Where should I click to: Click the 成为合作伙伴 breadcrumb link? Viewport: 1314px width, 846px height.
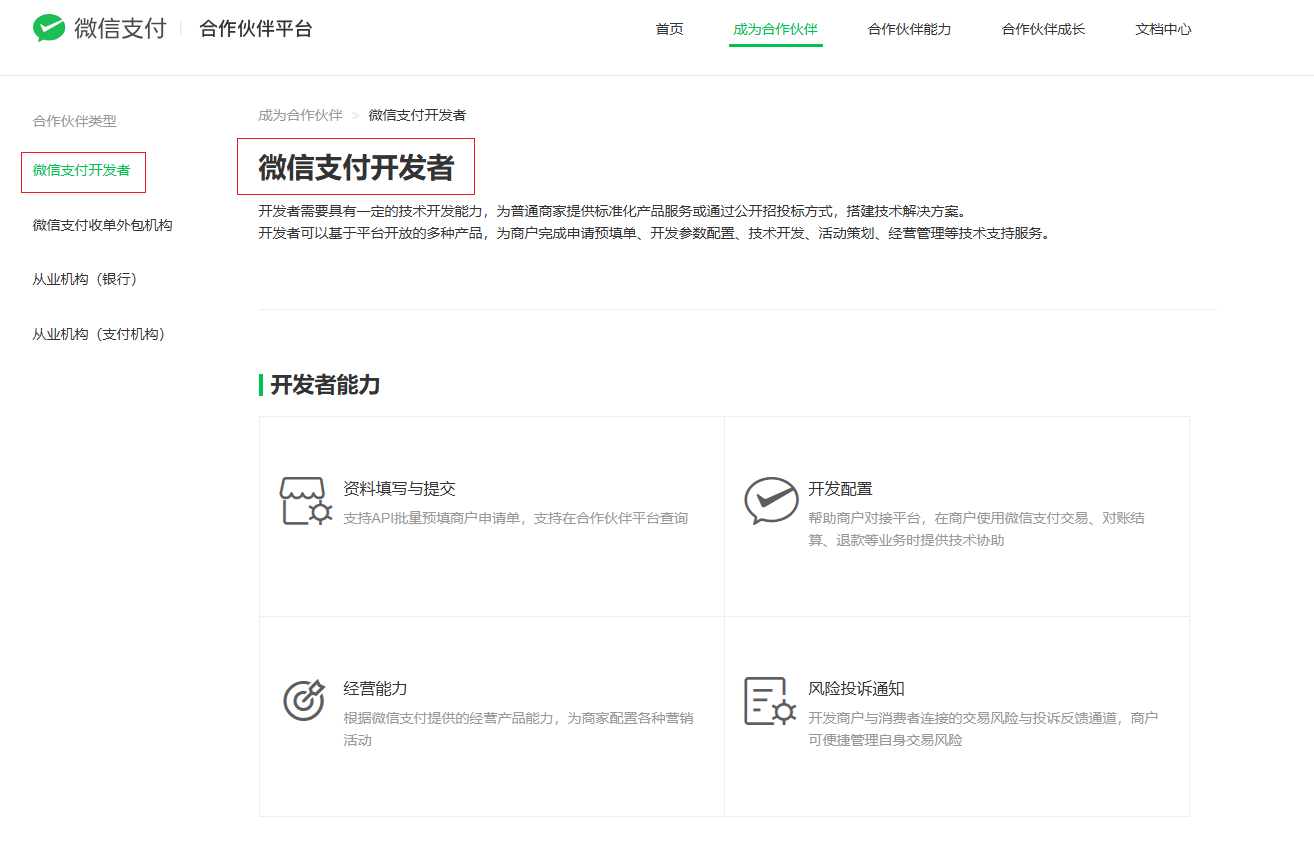coord(300,115)
